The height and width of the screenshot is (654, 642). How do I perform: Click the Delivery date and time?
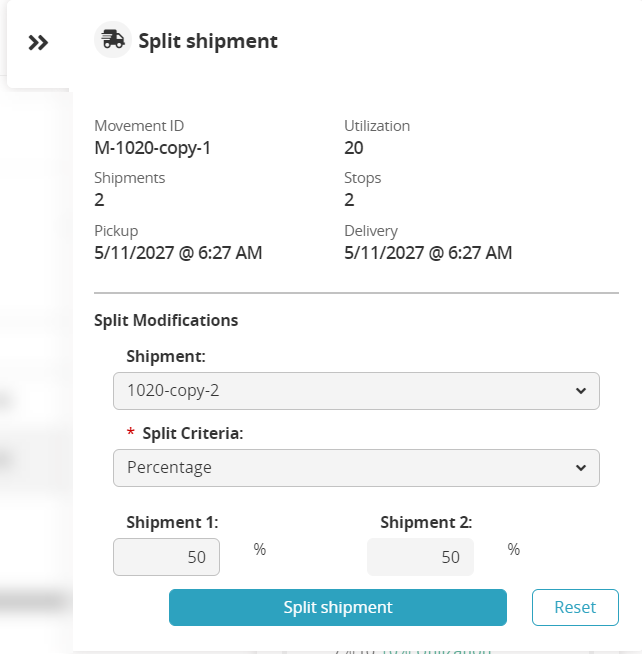(428, 253)
